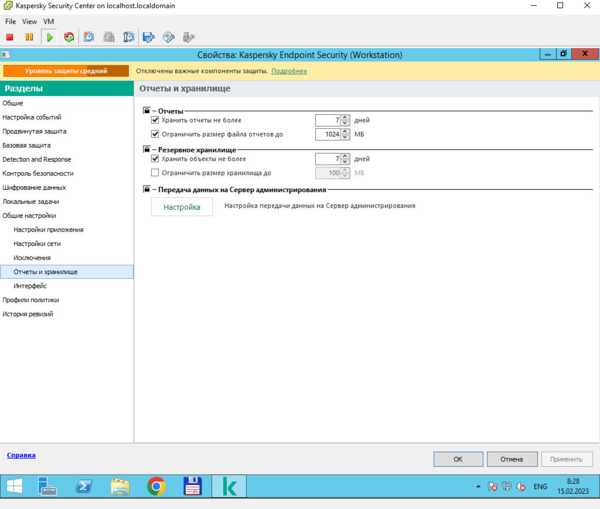Open File Explorer from the taskbar
This screenshot has width=600, height=509.
[x=120, y=487]
